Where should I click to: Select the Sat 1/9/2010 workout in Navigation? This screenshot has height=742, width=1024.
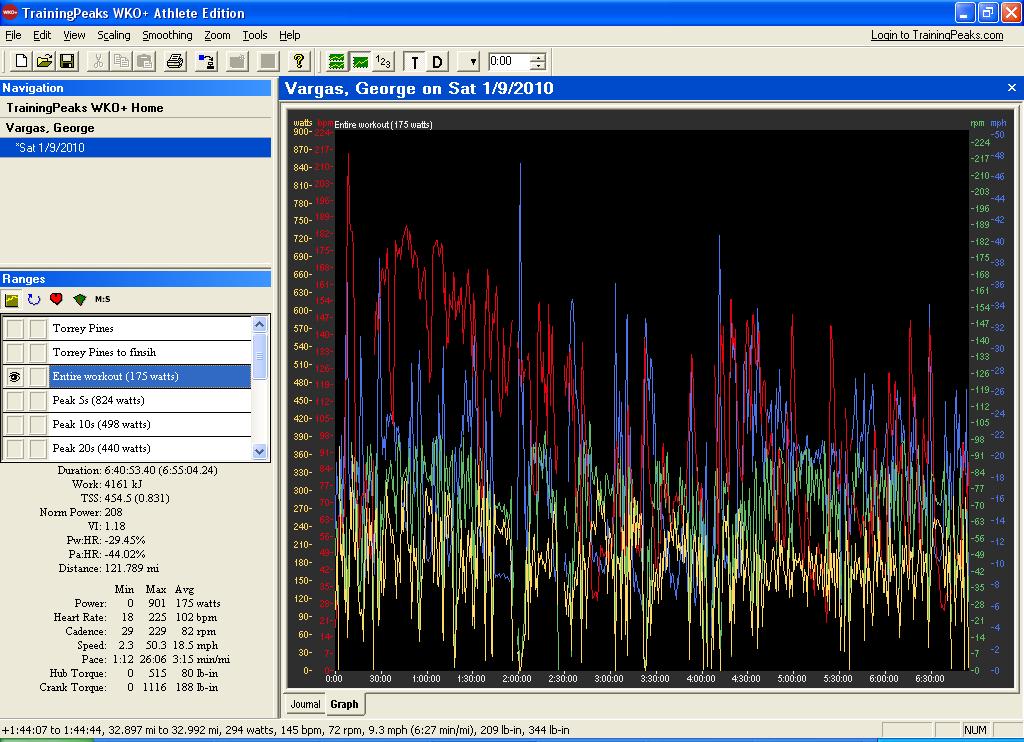coord(50,148)
